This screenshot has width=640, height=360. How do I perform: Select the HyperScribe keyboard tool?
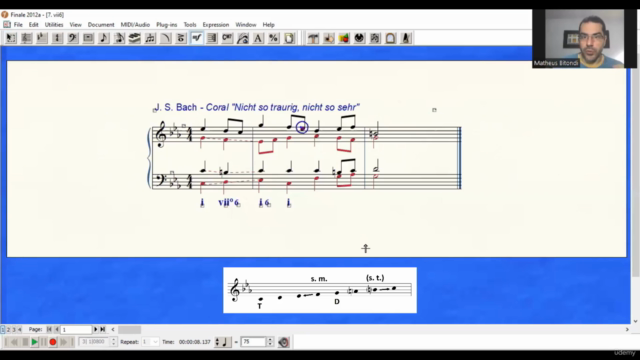(x=134, y=38)
